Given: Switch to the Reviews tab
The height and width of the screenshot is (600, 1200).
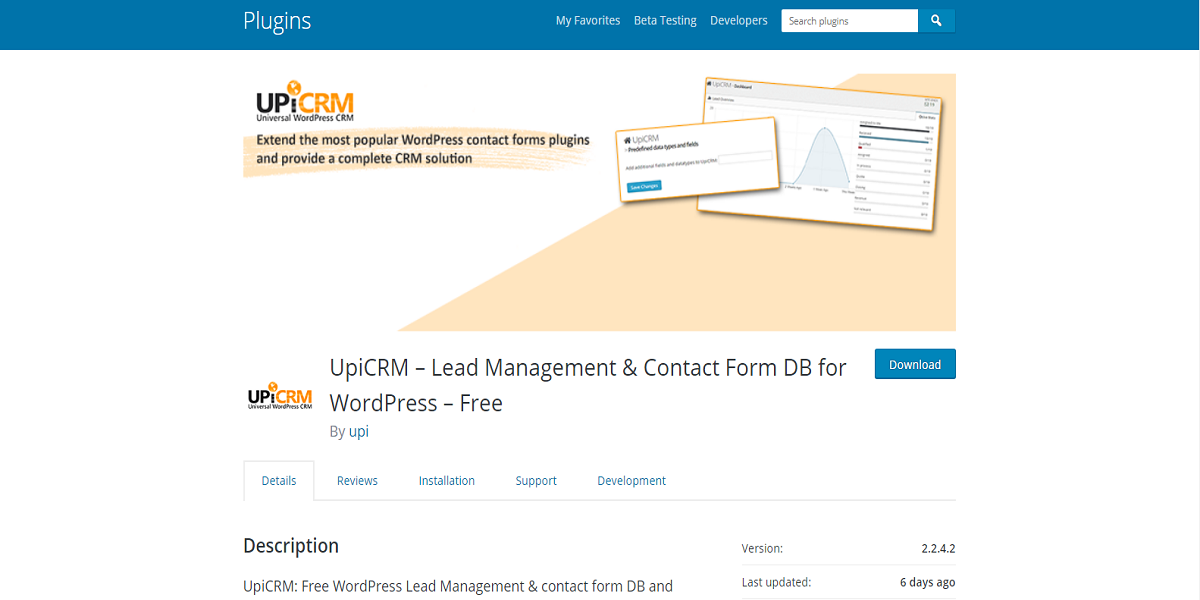Looking at the screenshot, I should click(x=357, y=481).
